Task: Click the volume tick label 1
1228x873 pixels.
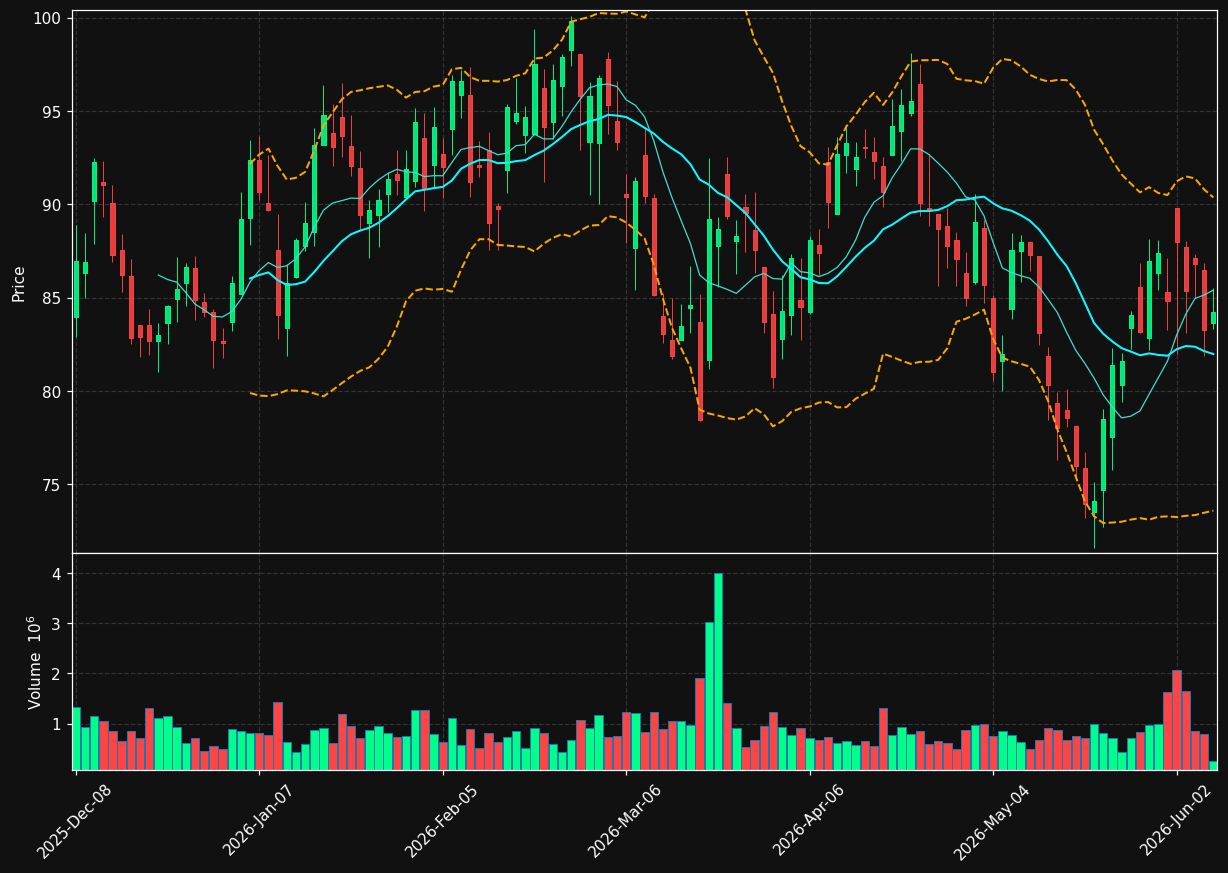Action: [57, 725]
